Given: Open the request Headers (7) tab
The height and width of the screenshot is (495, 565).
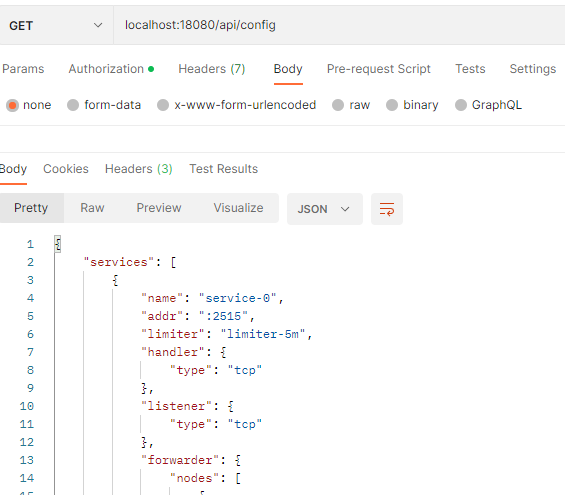Looking at the screenshot, I should (212, 69).
